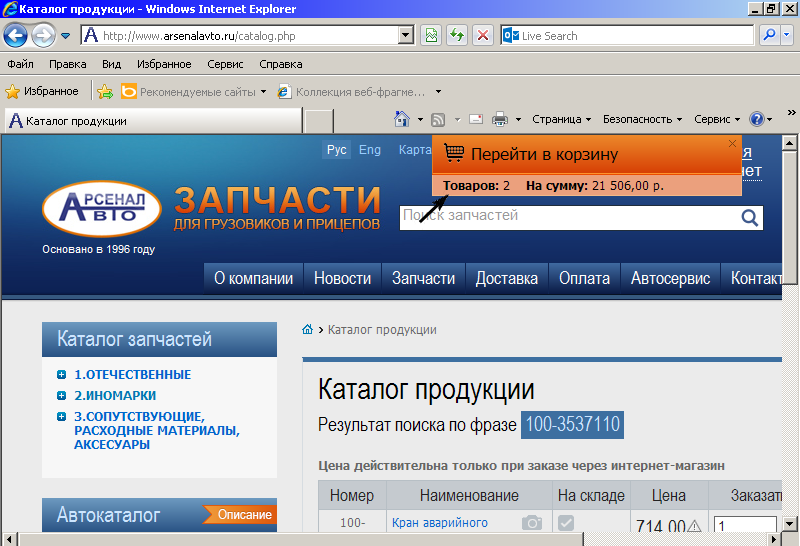Open the Запчасти nav item
800x546 pixels.
coord(423,278)
